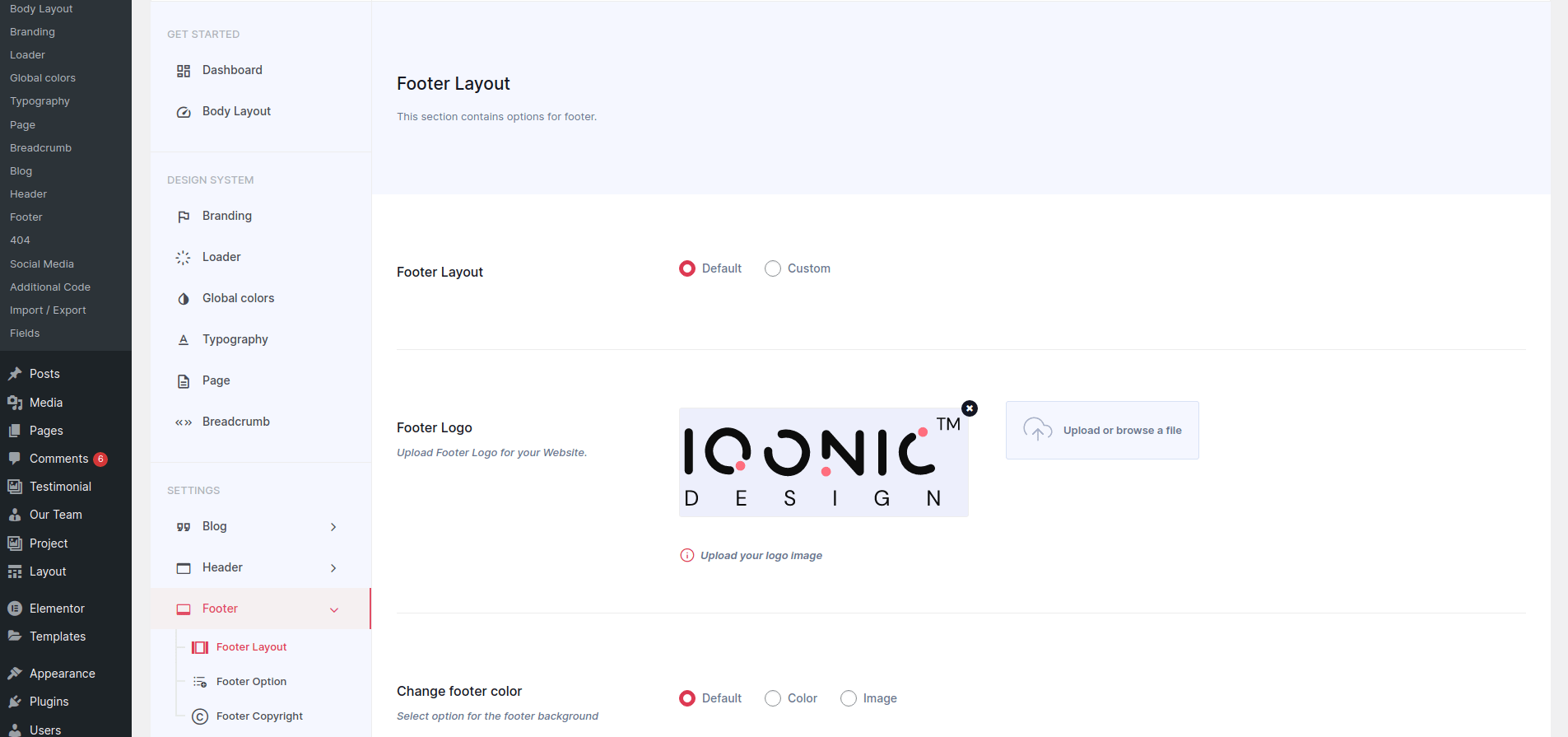This screenshot has width=1568, height=737.
Task: Click the Elementor logo icon
Action: (15, 609)
